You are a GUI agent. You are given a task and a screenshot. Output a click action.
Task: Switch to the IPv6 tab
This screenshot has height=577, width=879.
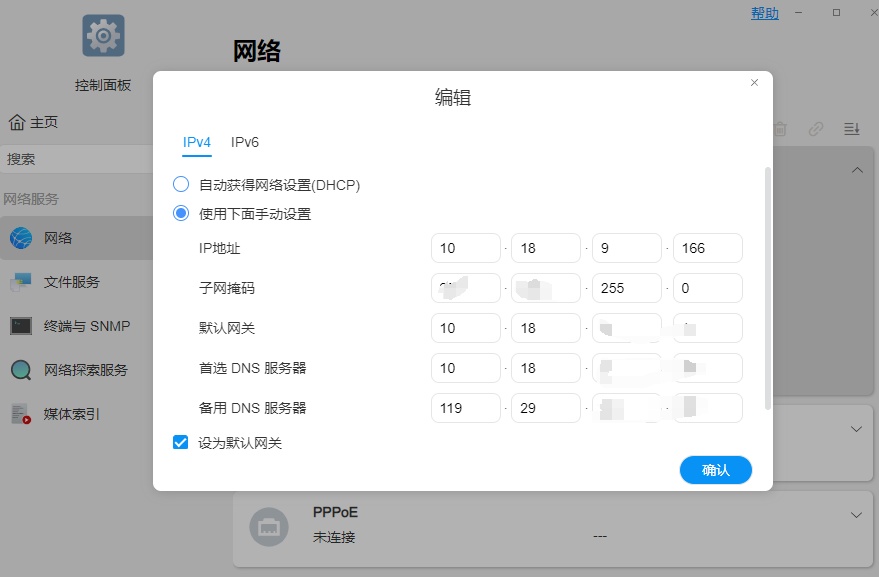click(x=245, y=142)
